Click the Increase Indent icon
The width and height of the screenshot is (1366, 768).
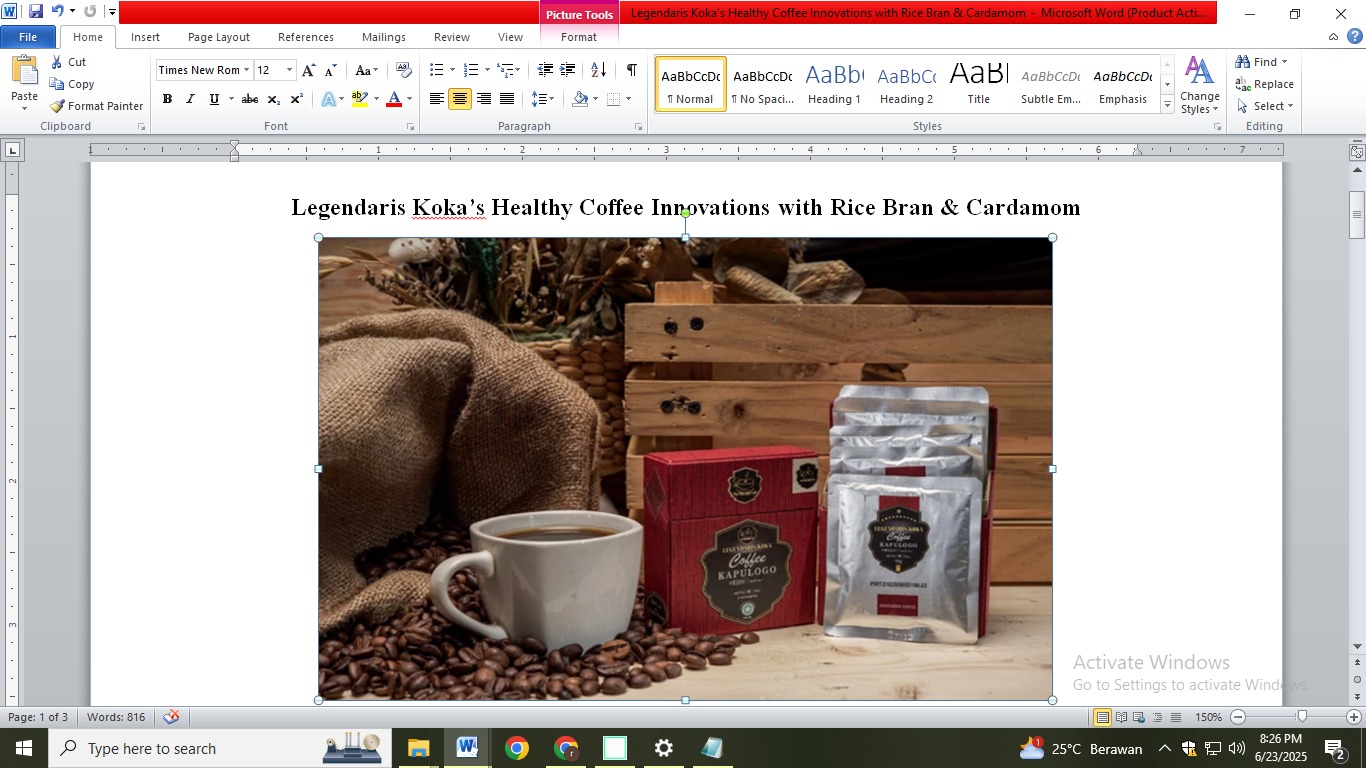click(568, 70)
